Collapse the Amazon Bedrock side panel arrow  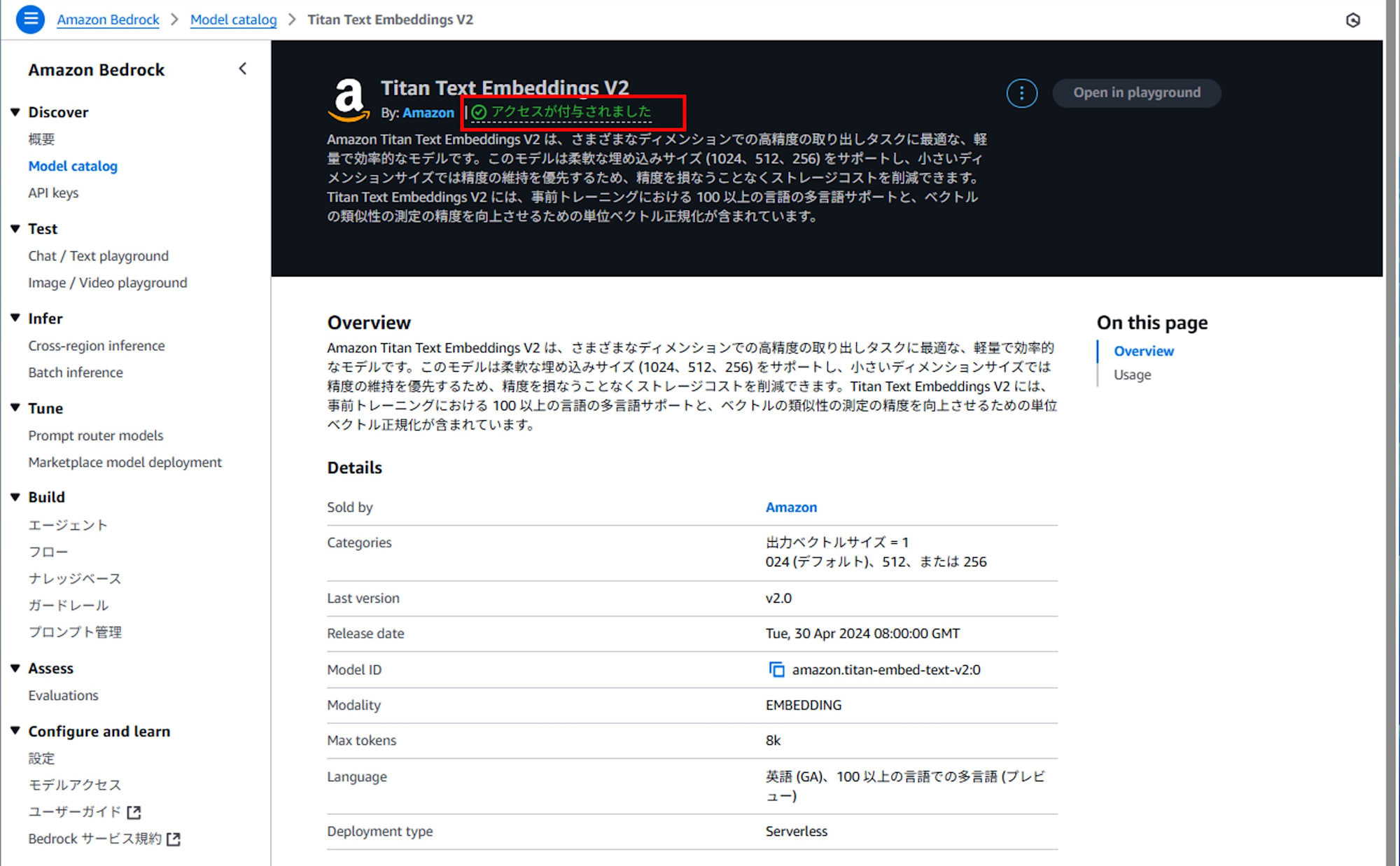coord(243,69)
